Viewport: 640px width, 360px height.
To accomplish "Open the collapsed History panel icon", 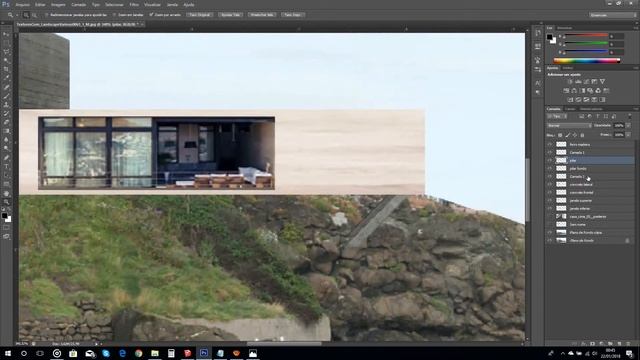I will (x=538, y=33).
